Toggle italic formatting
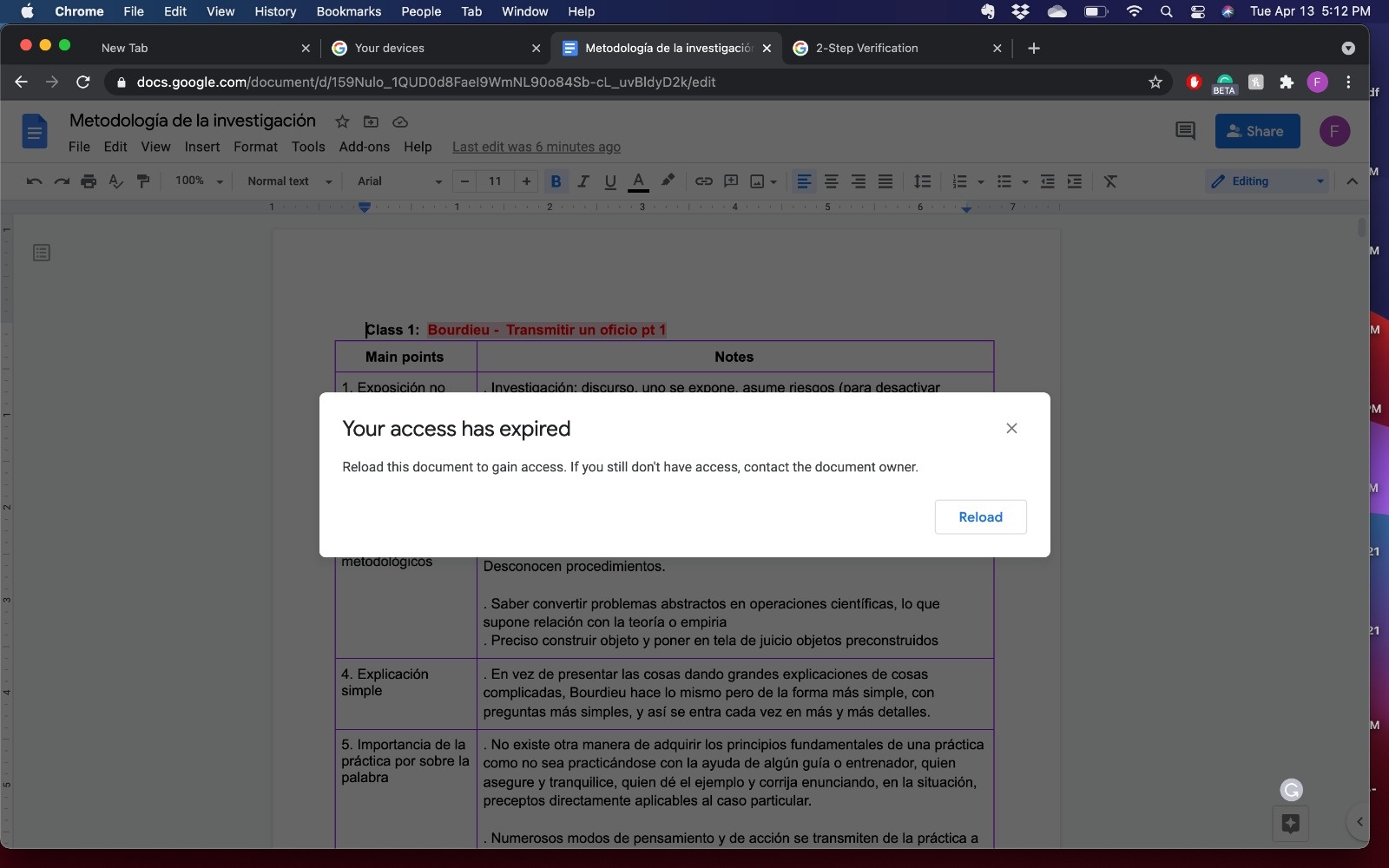Image resolution: width=1389 pixels, height=868 pixels. click(583, 181)
